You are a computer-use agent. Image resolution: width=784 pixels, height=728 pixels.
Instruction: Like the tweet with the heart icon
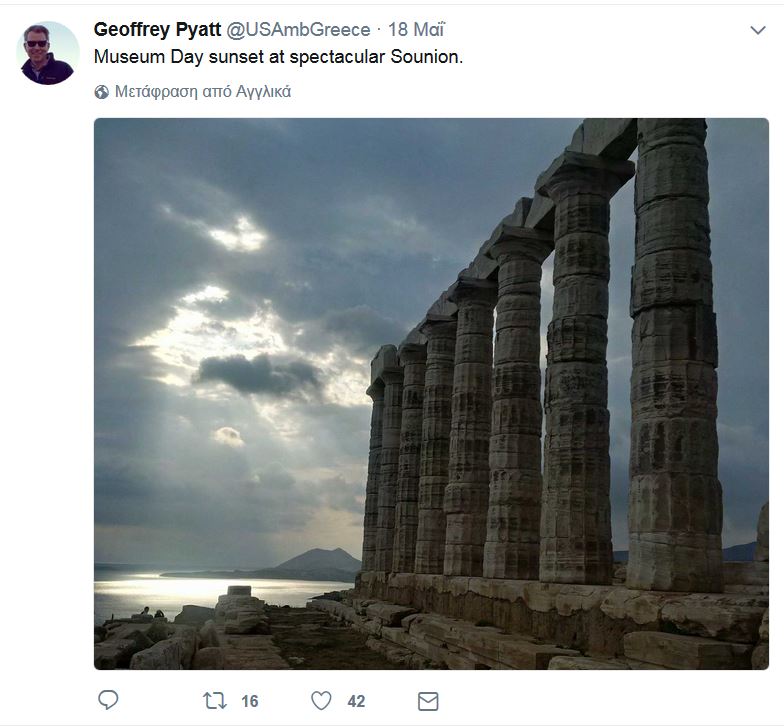pyautogui.click(x=321, y=700)
